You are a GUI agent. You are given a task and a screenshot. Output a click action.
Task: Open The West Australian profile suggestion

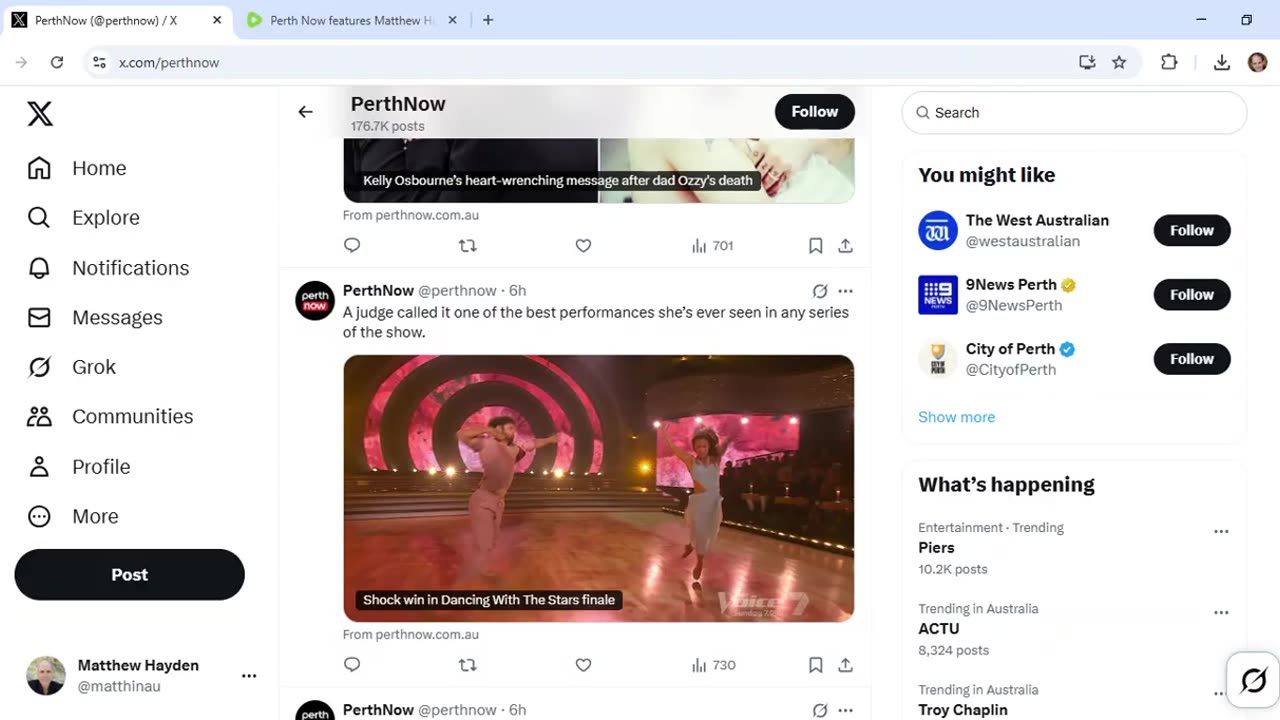point(1037,220)
